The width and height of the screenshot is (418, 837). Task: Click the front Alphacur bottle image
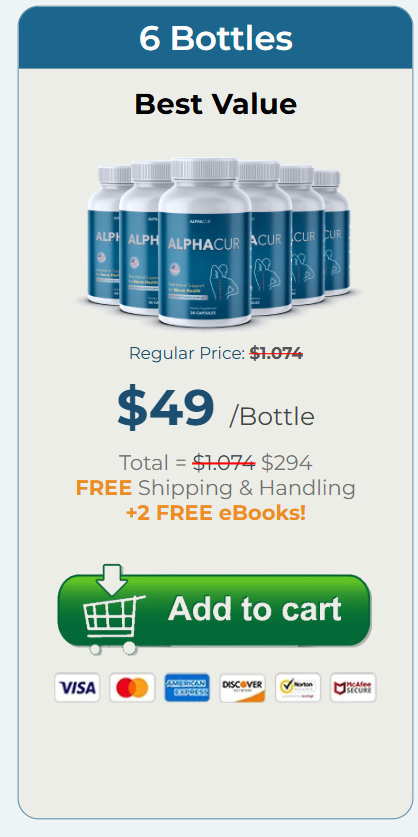pyautogui.click(x=204, y=242)
